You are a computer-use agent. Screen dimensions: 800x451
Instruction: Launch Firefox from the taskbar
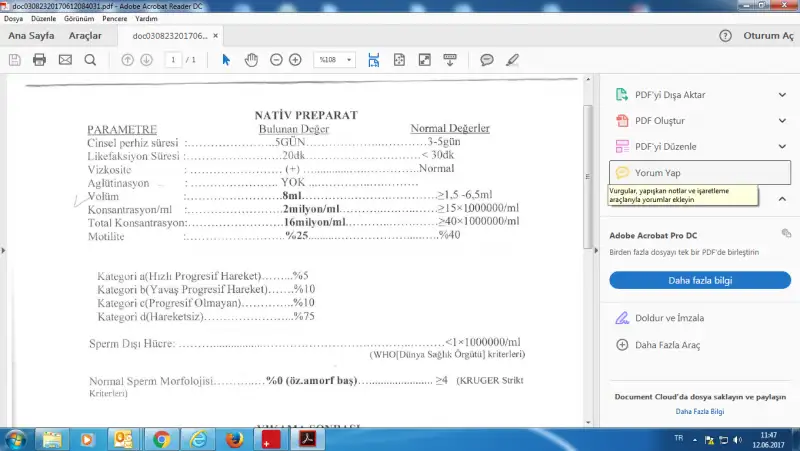point(234,438)
